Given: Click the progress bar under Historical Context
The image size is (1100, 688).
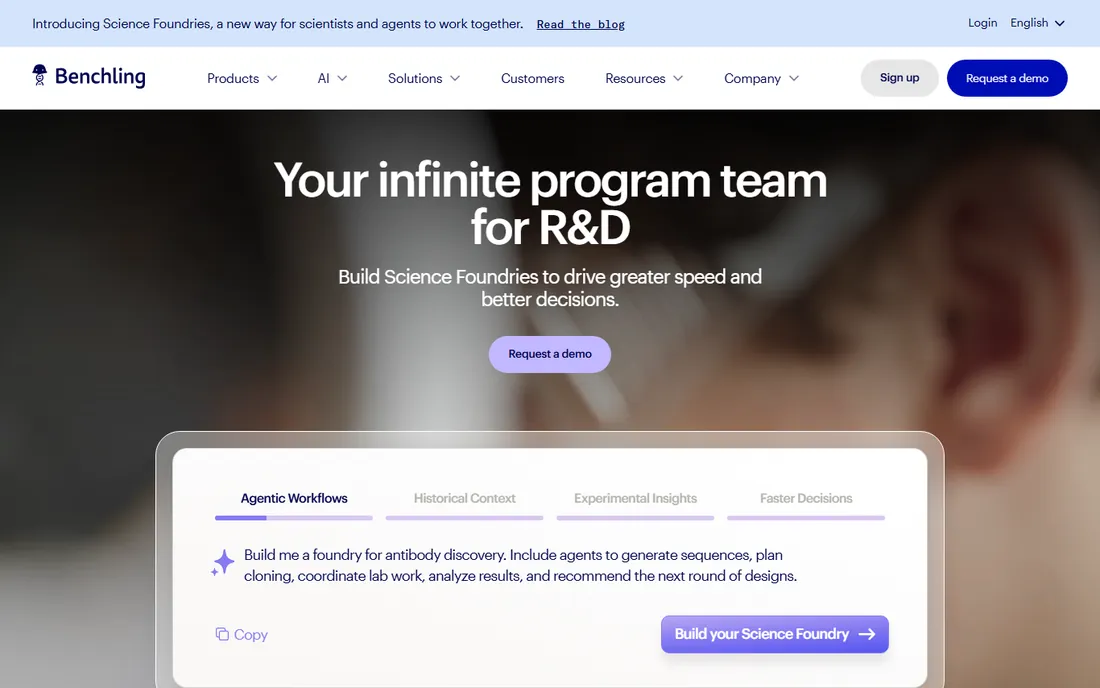Looking at the screenshot, I should (464, 518).
